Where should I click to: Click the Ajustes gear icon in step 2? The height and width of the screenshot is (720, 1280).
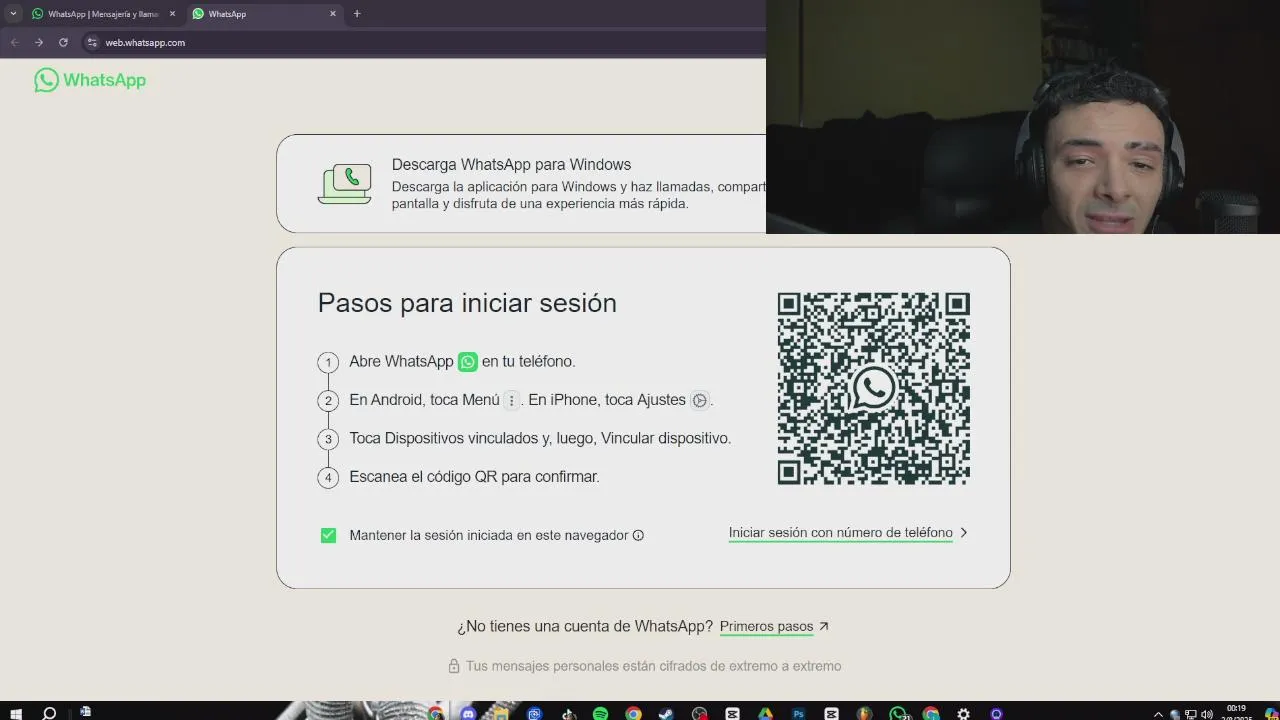[700, 400]
